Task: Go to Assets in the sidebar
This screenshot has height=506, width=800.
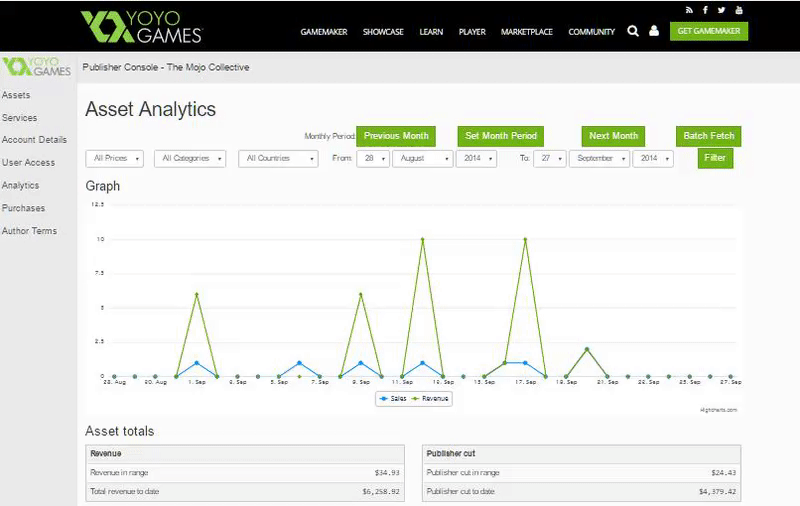Action: click(x=16, y=95)
